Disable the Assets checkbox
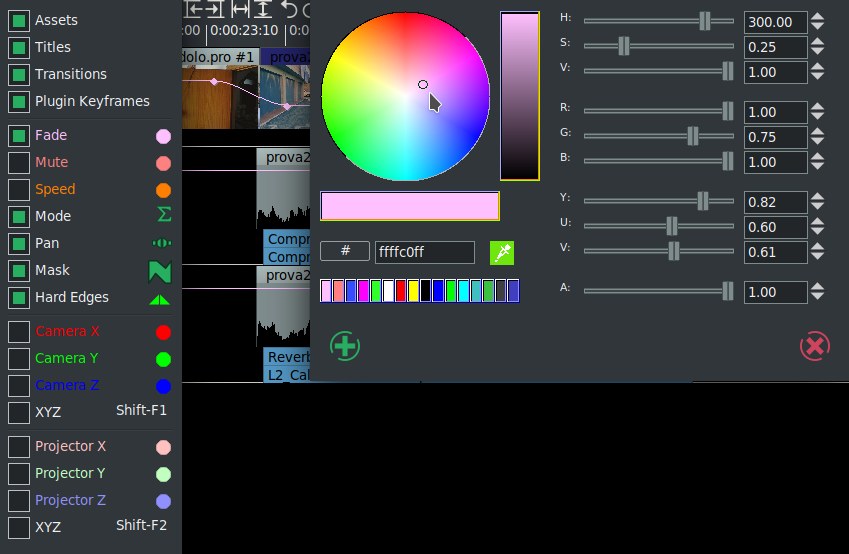Image resolution: width=849 pixels, height=554 pixels. pyautogui.click(x=19, y=20)
